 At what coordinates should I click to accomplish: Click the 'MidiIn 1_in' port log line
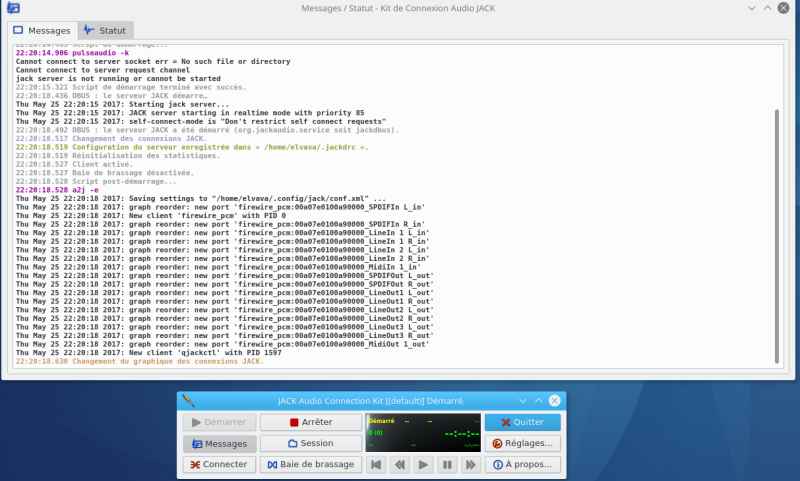pyautogui.click(x=218, y=267)
